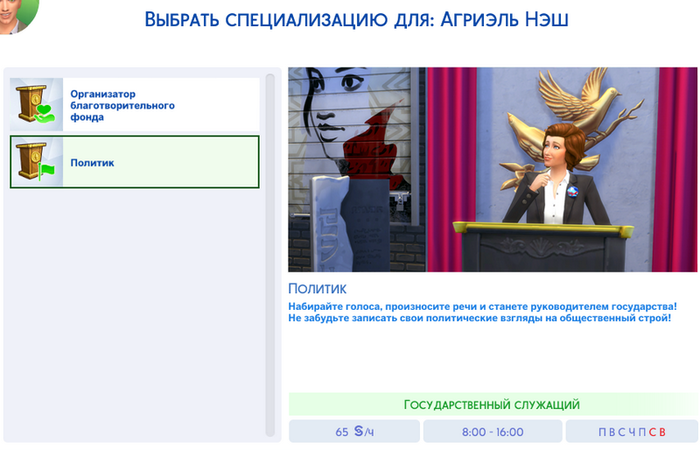Click description text starting with Набирайте голоса
This screenshot has width=700, height=450.
click(483, 307)
